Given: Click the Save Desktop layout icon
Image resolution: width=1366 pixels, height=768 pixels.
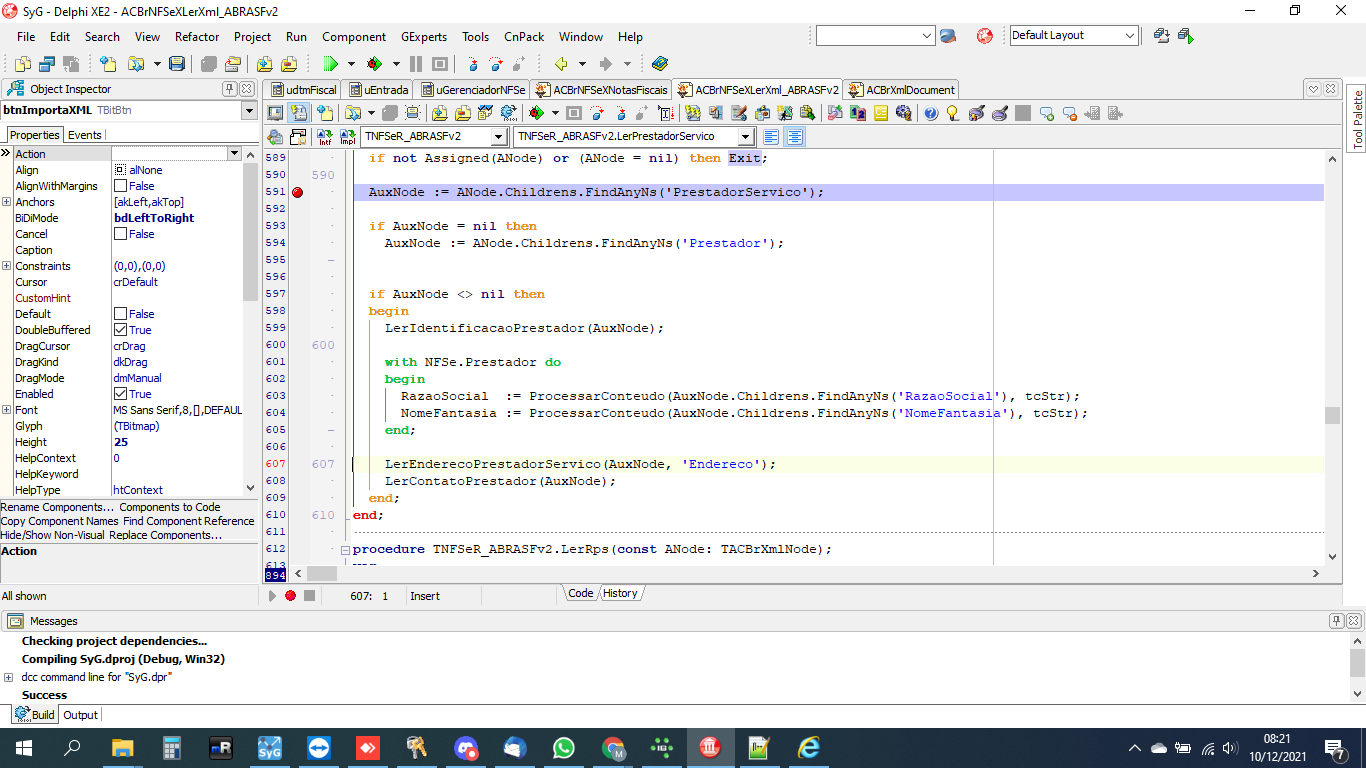Looking at the screenshot, I should [x=1162, y=36].
